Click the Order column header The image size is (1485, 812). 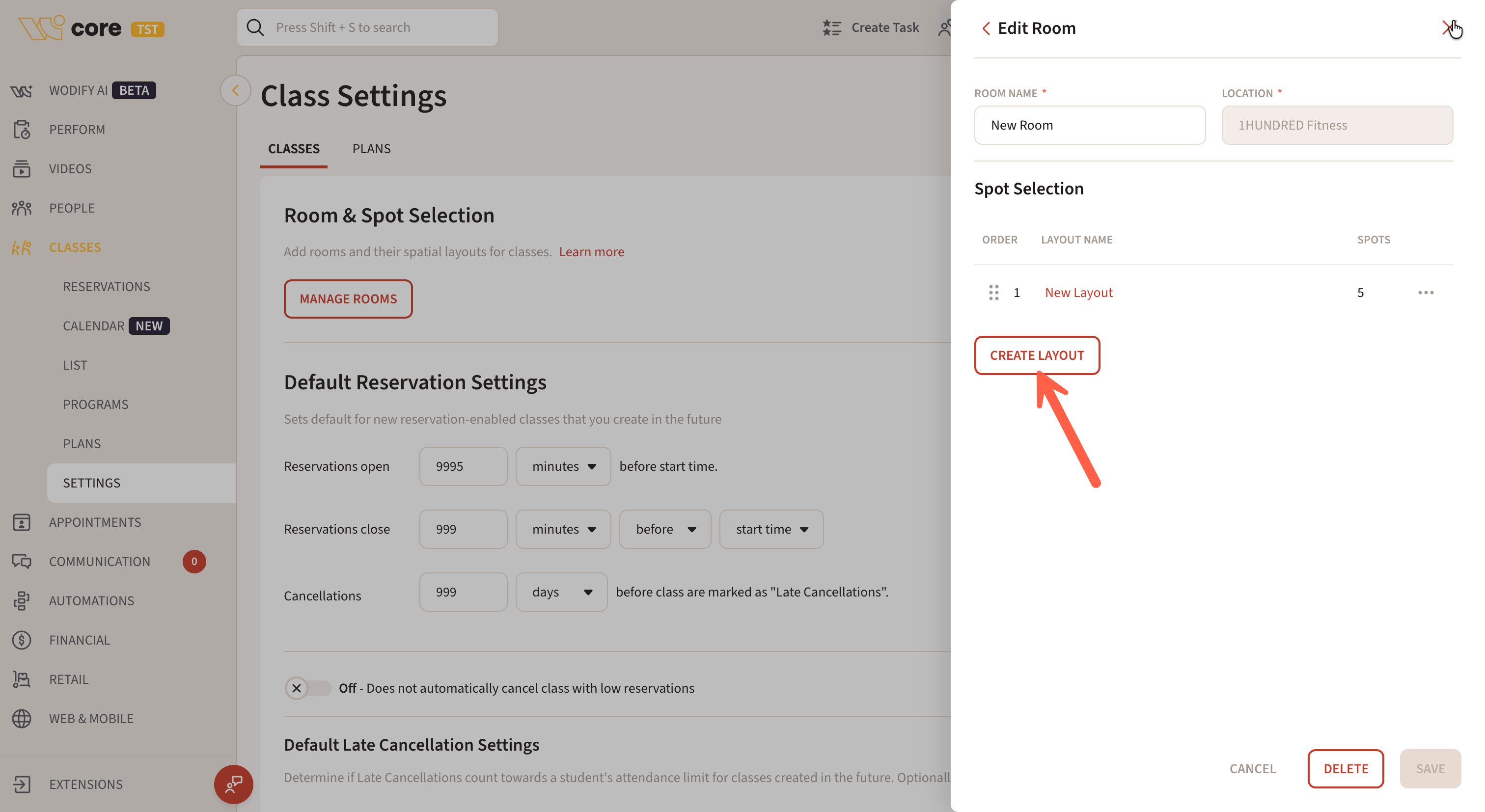click(999, 240)
